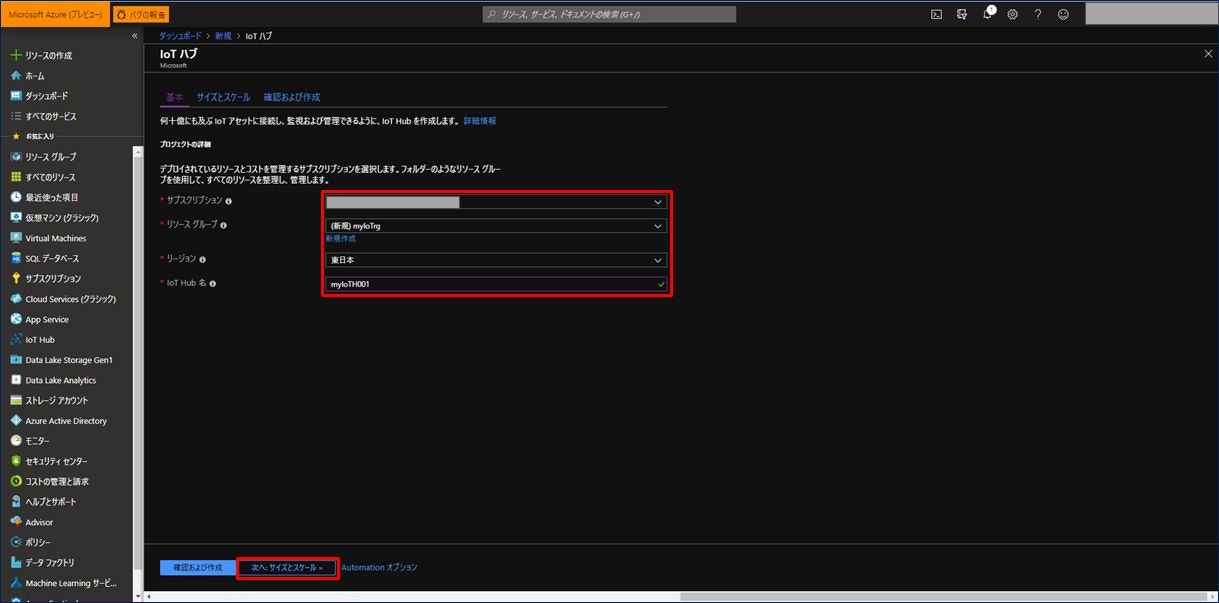Screen dimensions: 1219x603
Task: Open Azure Active Directory icon
Action: pos(16,421)
